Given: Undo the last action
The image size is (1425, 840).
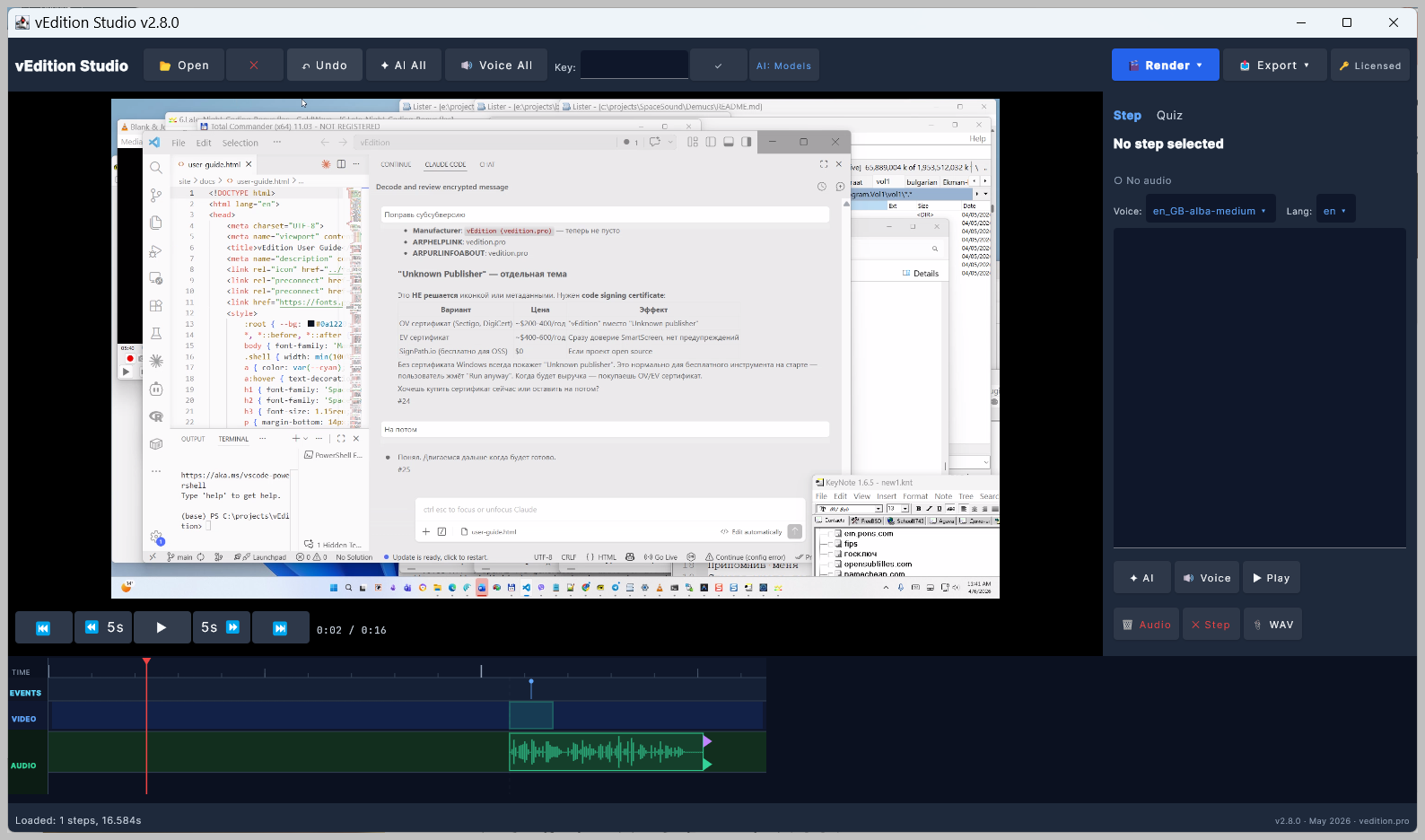Looking at the screenshot, I should click(x=325, y=66).
